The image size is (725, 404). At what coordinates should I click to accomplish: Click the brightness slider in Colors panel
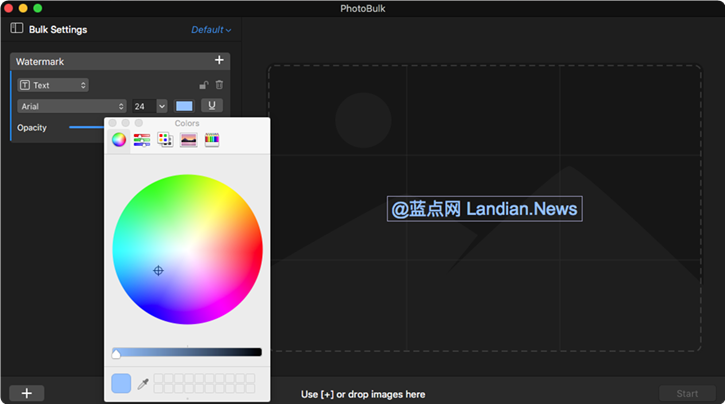pos(187,352)
